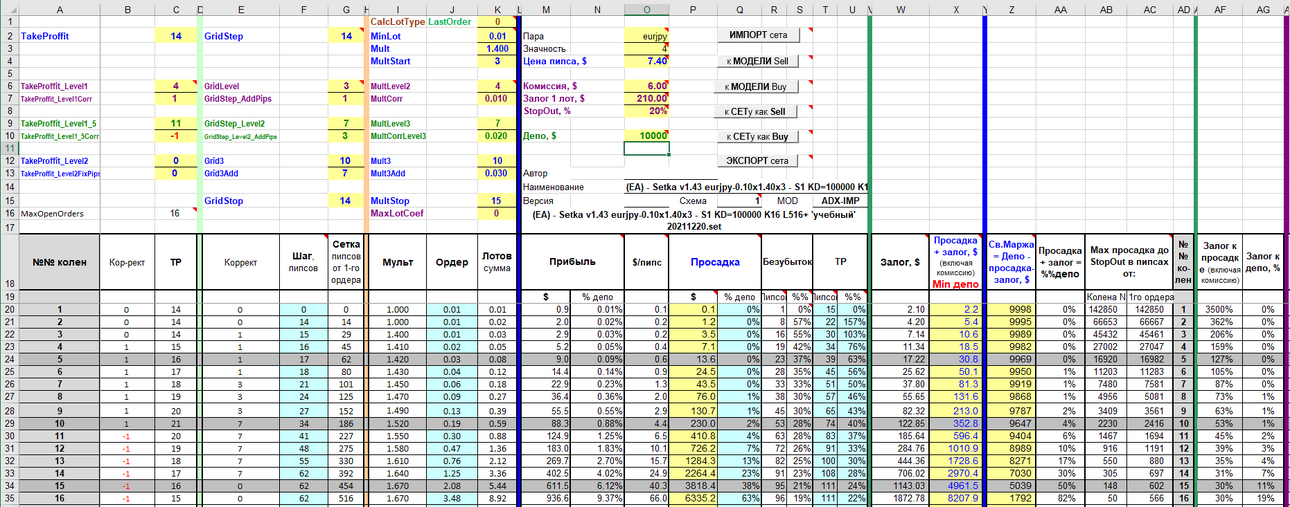Screen dimensions: 1290x507
Task: Select the StopOut value 20%
Action: pyautogui.click(x=646, y=110)
